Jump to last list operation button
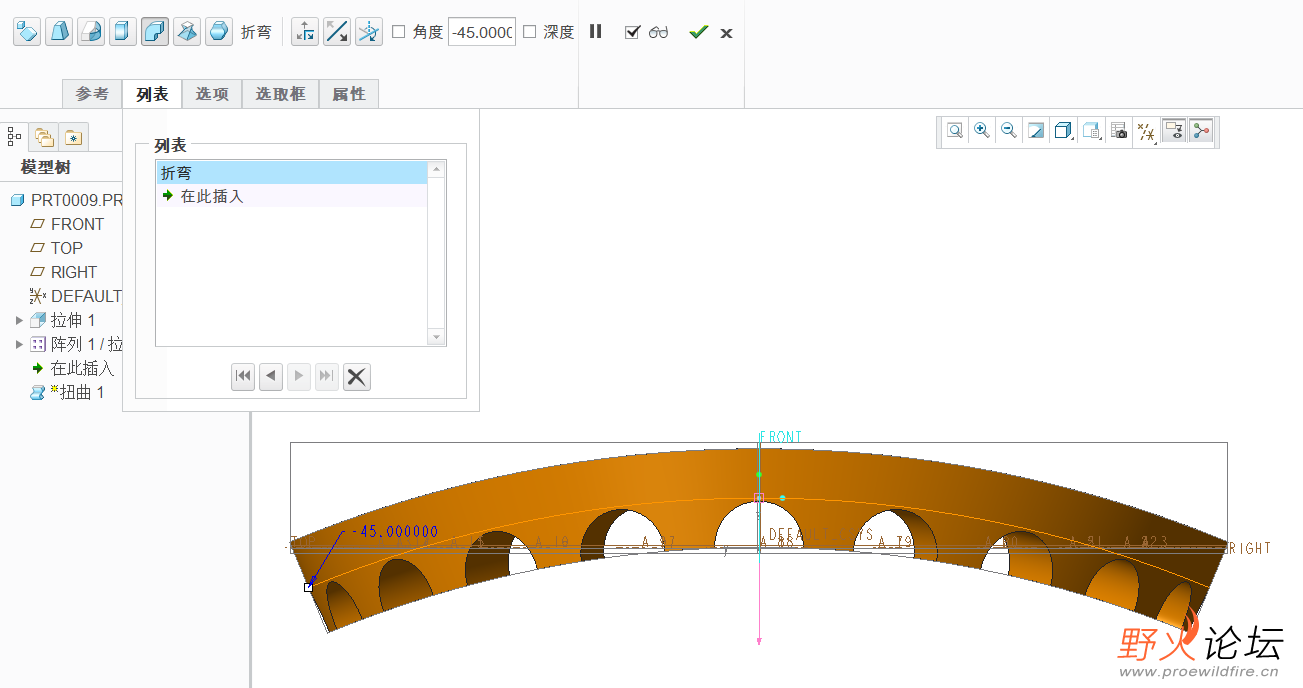The height and width of the screenshot is (688, 1303). (x=327, y=377)
